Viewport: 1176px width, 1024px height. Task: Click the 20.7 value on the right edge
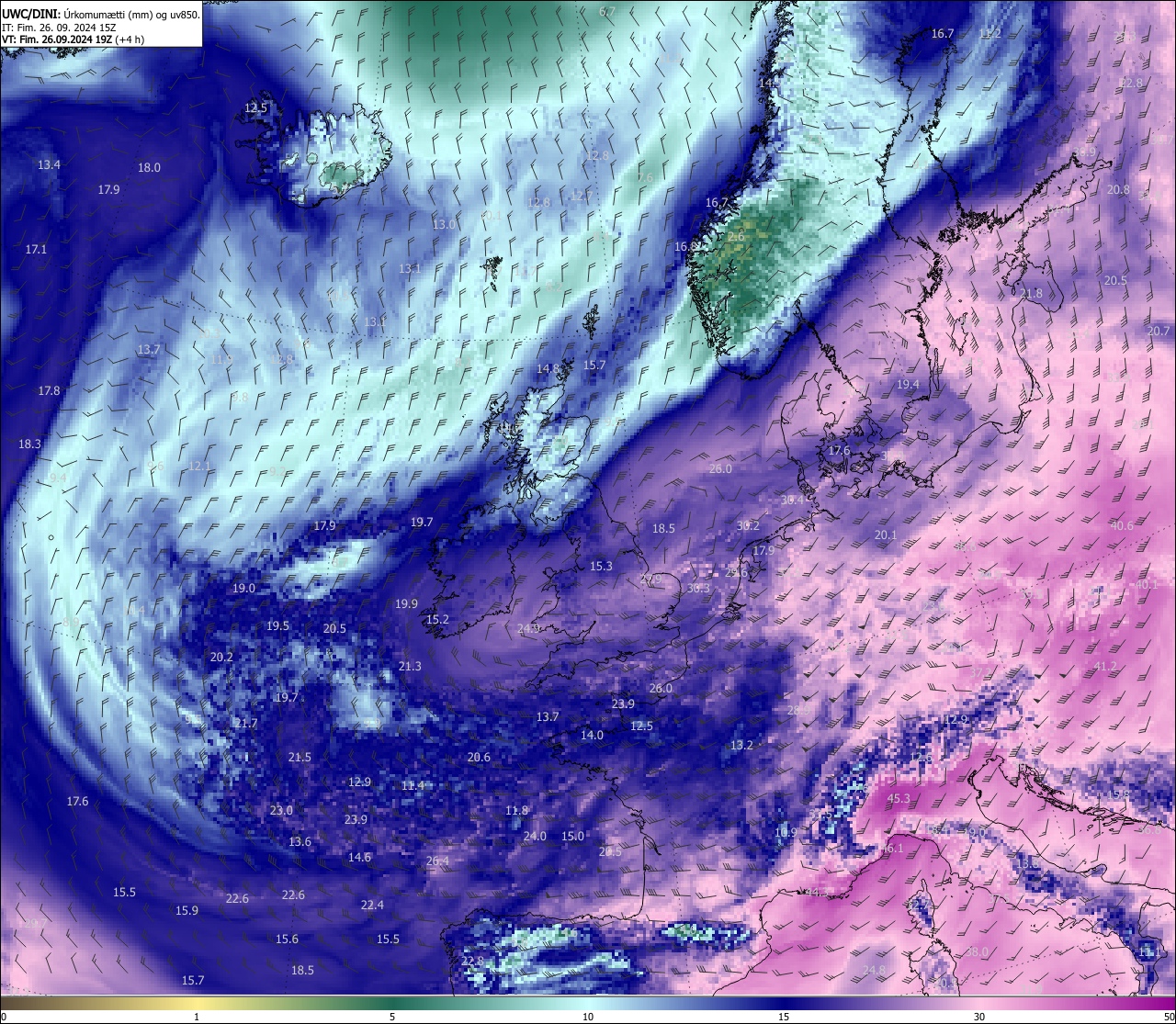pyautogui.click(x=1159, y=332)
